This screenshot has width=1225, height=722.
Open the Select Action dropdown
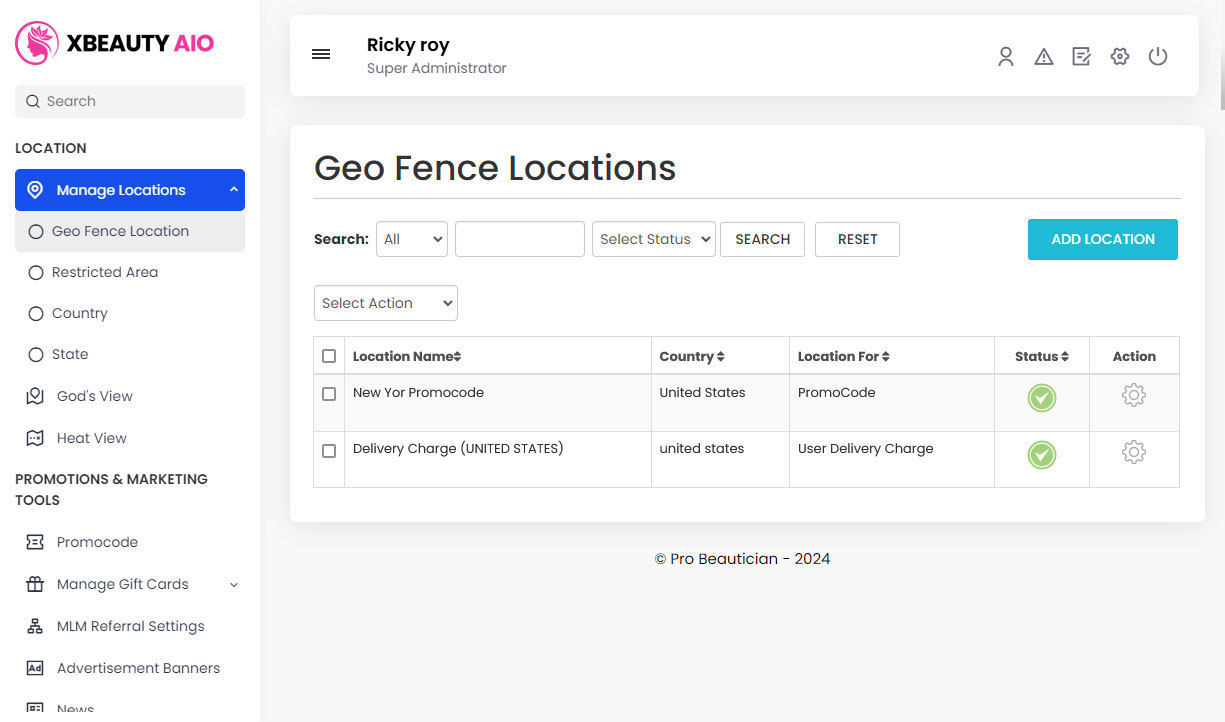[x=385, y=303]
